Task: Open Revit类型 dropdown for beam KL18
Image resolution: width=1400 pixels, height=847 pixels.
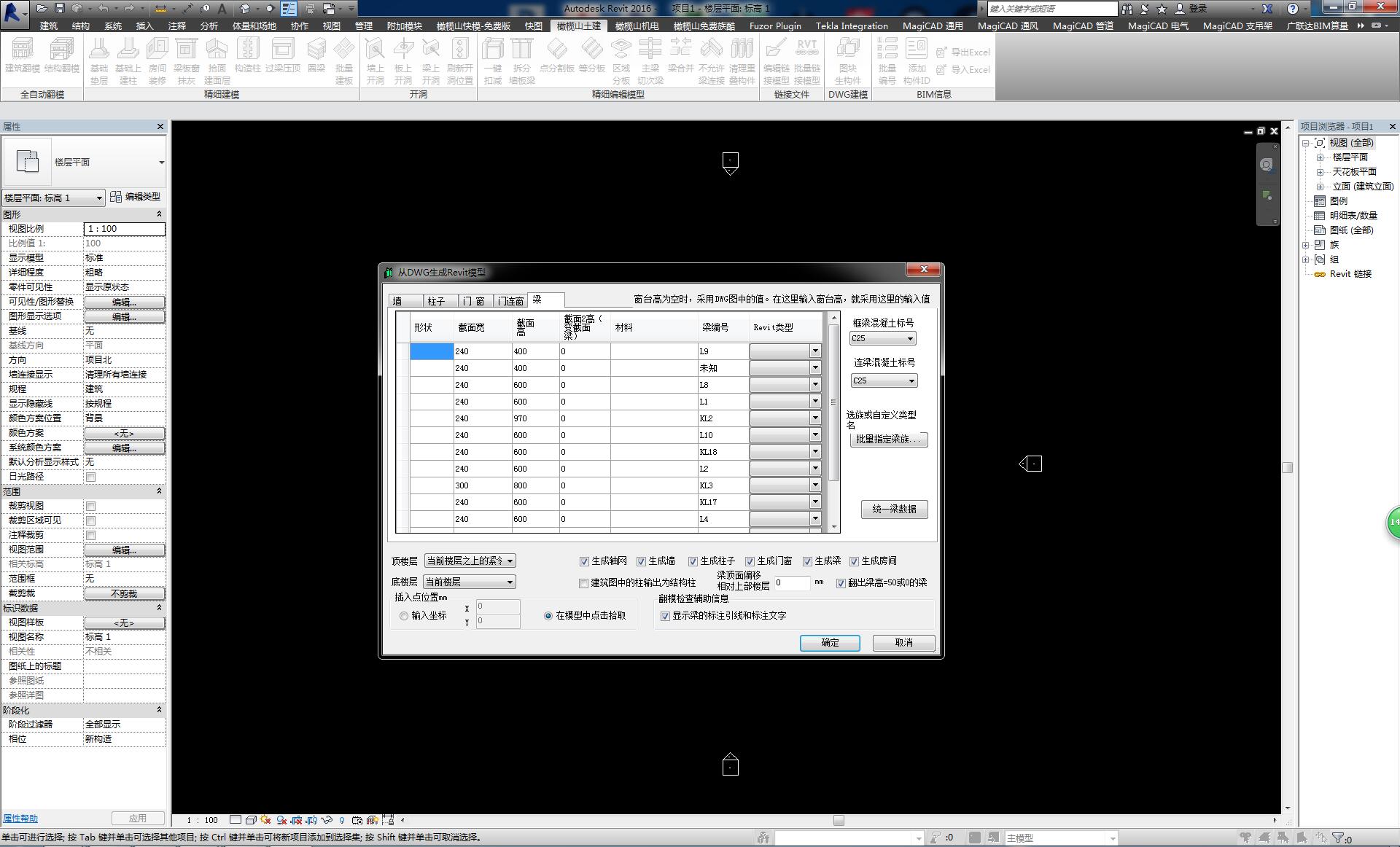Action: coord(815,452)
